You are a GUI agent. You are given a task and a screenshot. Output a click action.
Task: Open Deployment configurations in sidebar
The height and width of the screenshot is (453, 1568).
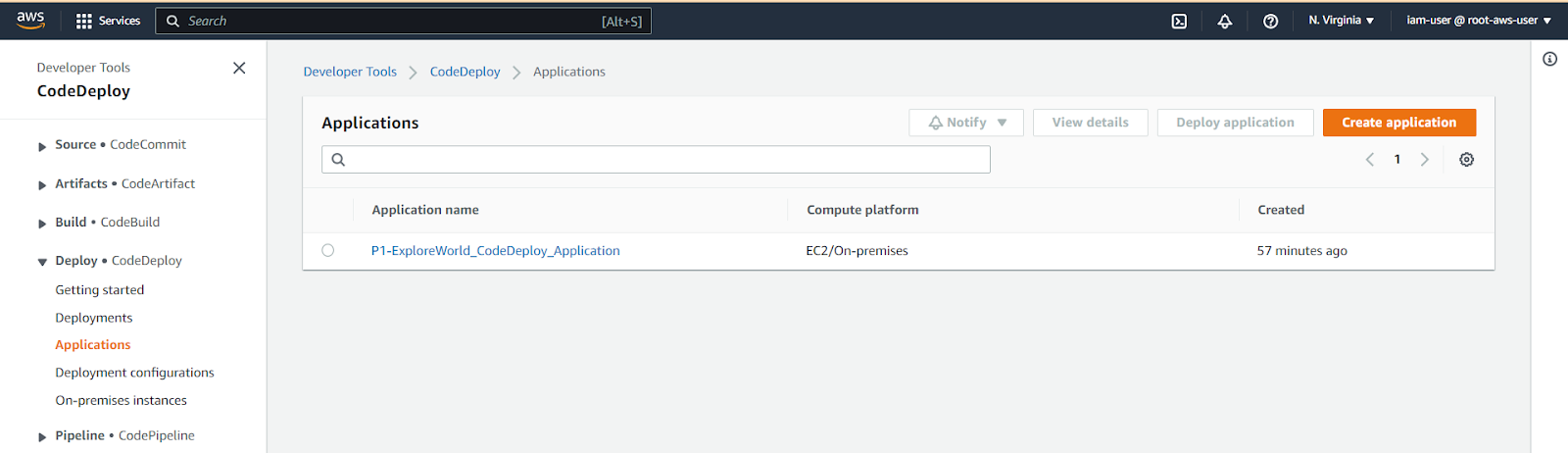(134, 373)
